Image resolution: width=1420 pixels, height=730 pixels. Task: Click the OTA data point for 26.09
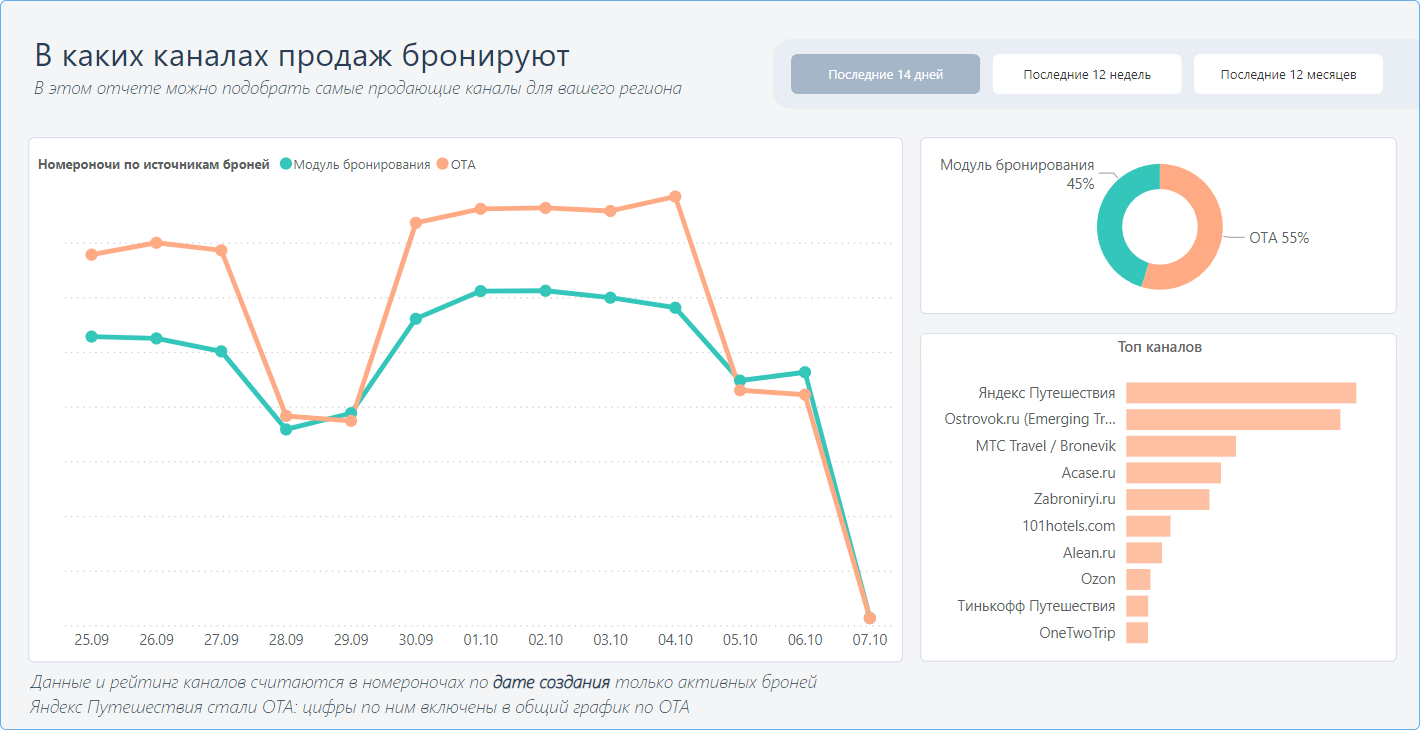pos(157,243)
